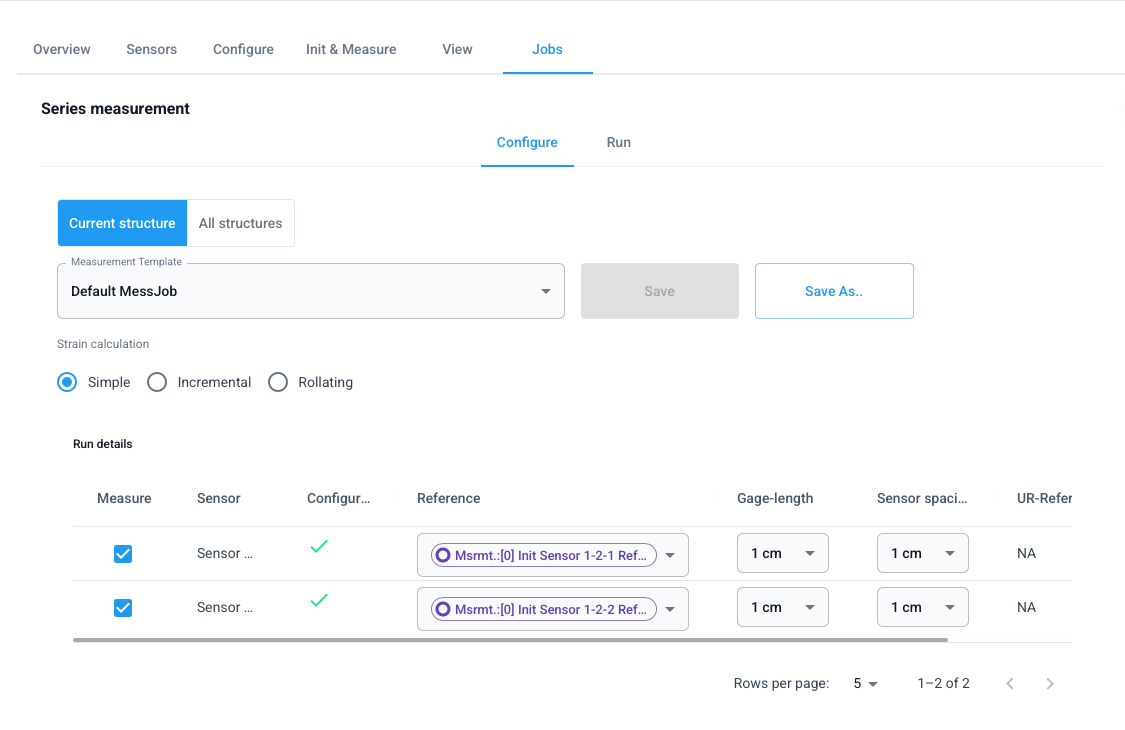Viewport: 1125px width, 730px height.
Task: Click the Reference column header
Action: pos(448,498)
